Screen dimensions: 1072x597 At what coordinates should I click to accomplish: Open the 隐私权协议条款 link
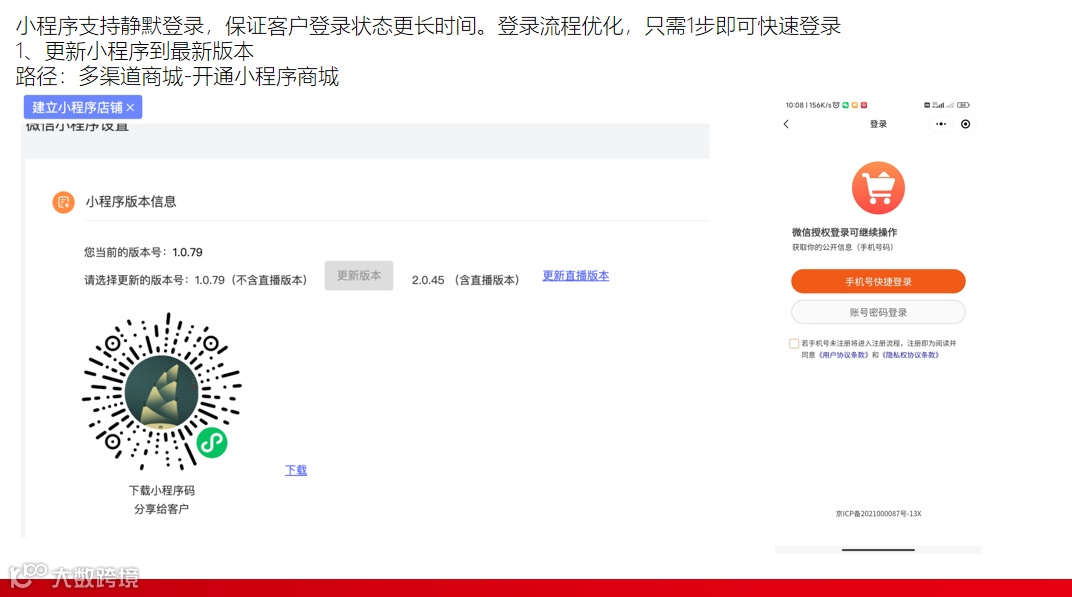pos(910,355)
